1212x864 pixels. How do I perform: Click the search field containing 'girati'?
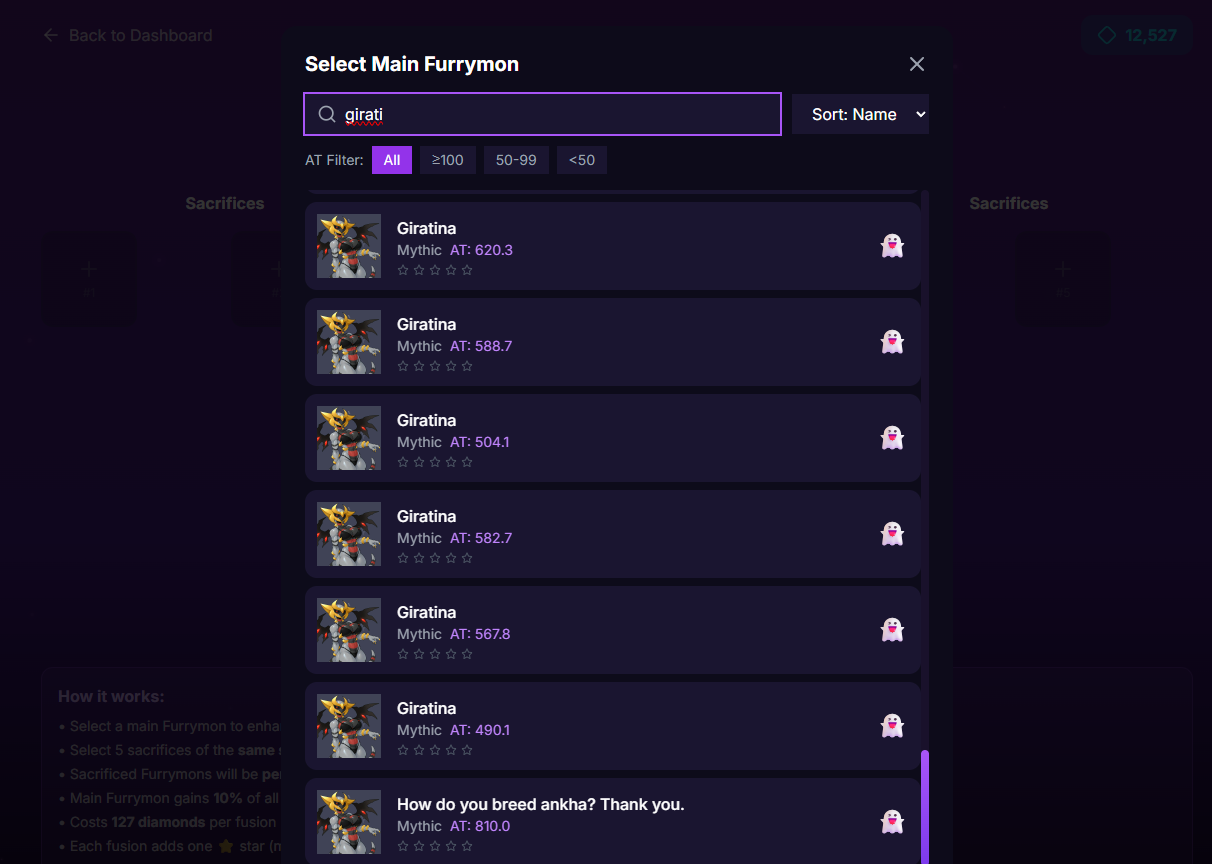[x=542, y=114]
